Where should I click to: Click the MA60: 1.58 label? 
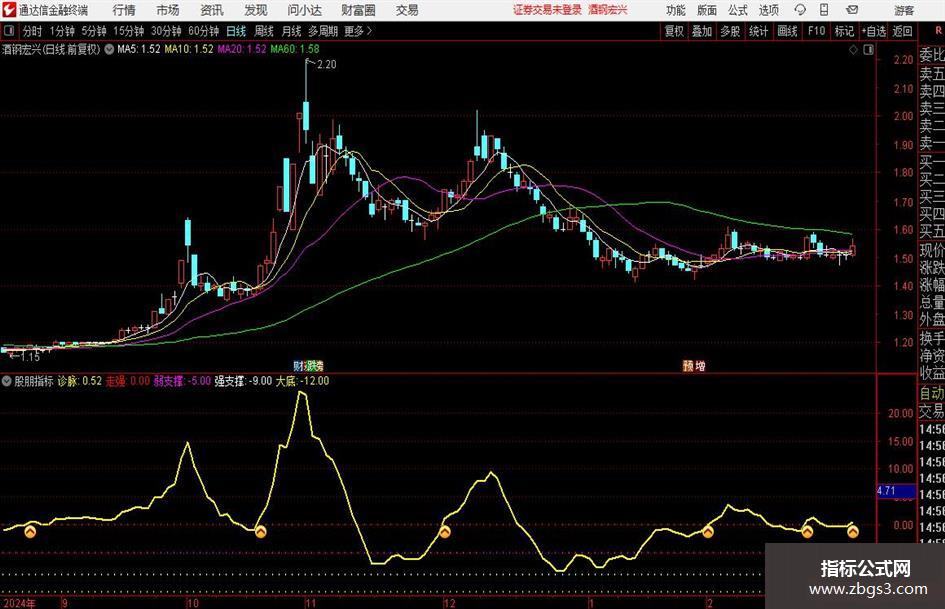[x=295, y=49]
